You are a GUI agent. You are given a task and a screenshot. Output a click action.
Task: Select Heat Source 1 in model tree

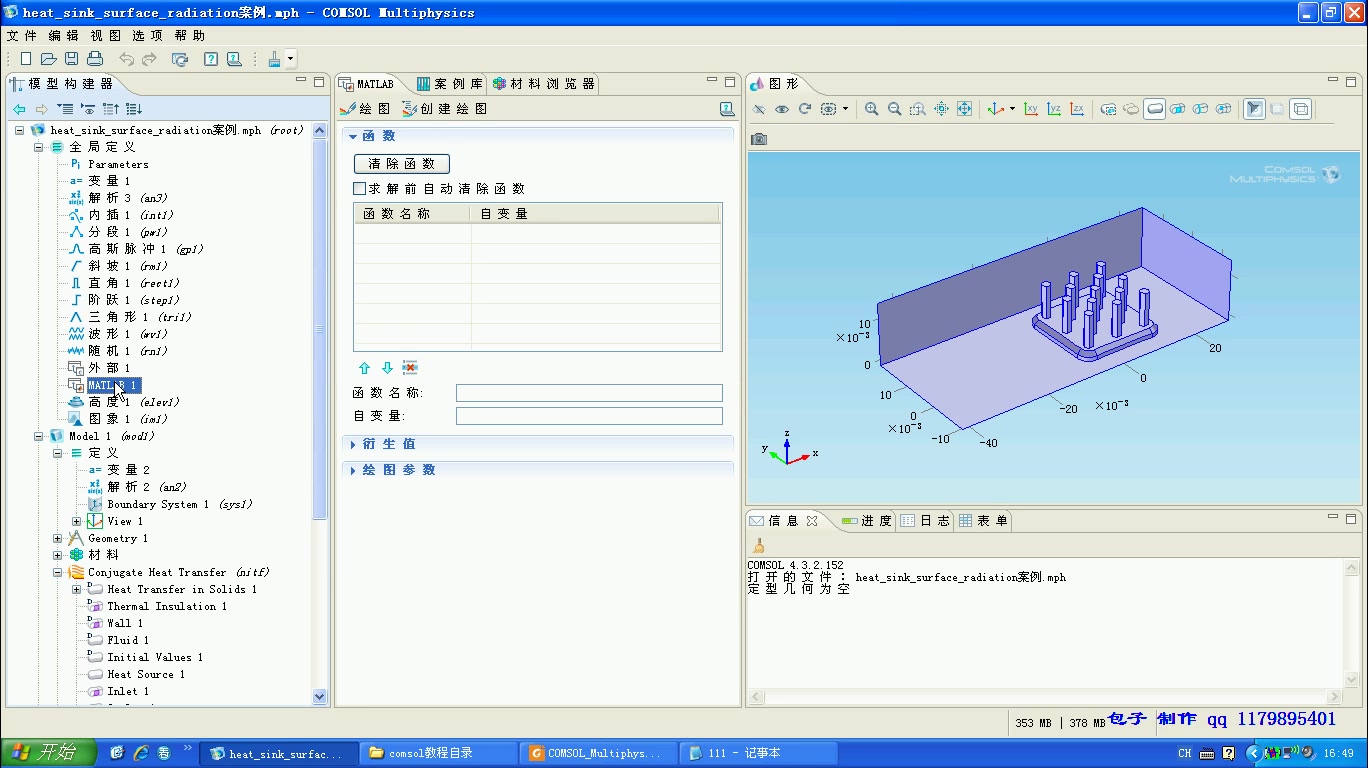pyautogui.click(x=146, y=674)
